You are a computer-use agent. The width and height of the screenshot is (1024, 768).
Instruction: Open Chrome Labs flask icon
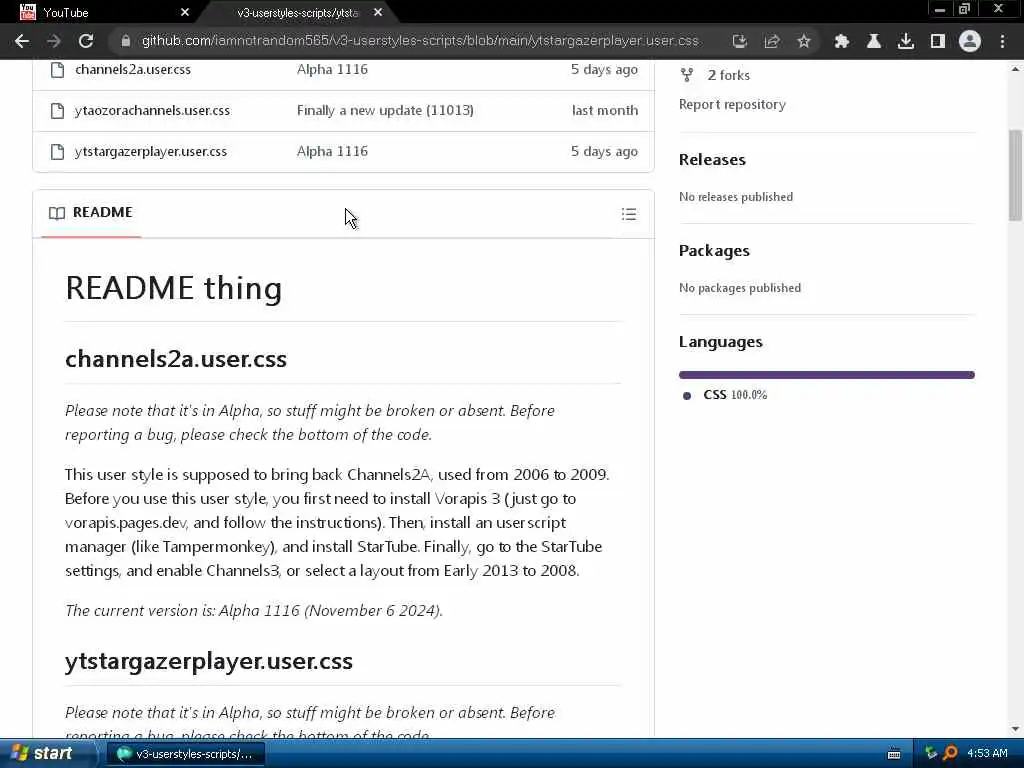874,41
